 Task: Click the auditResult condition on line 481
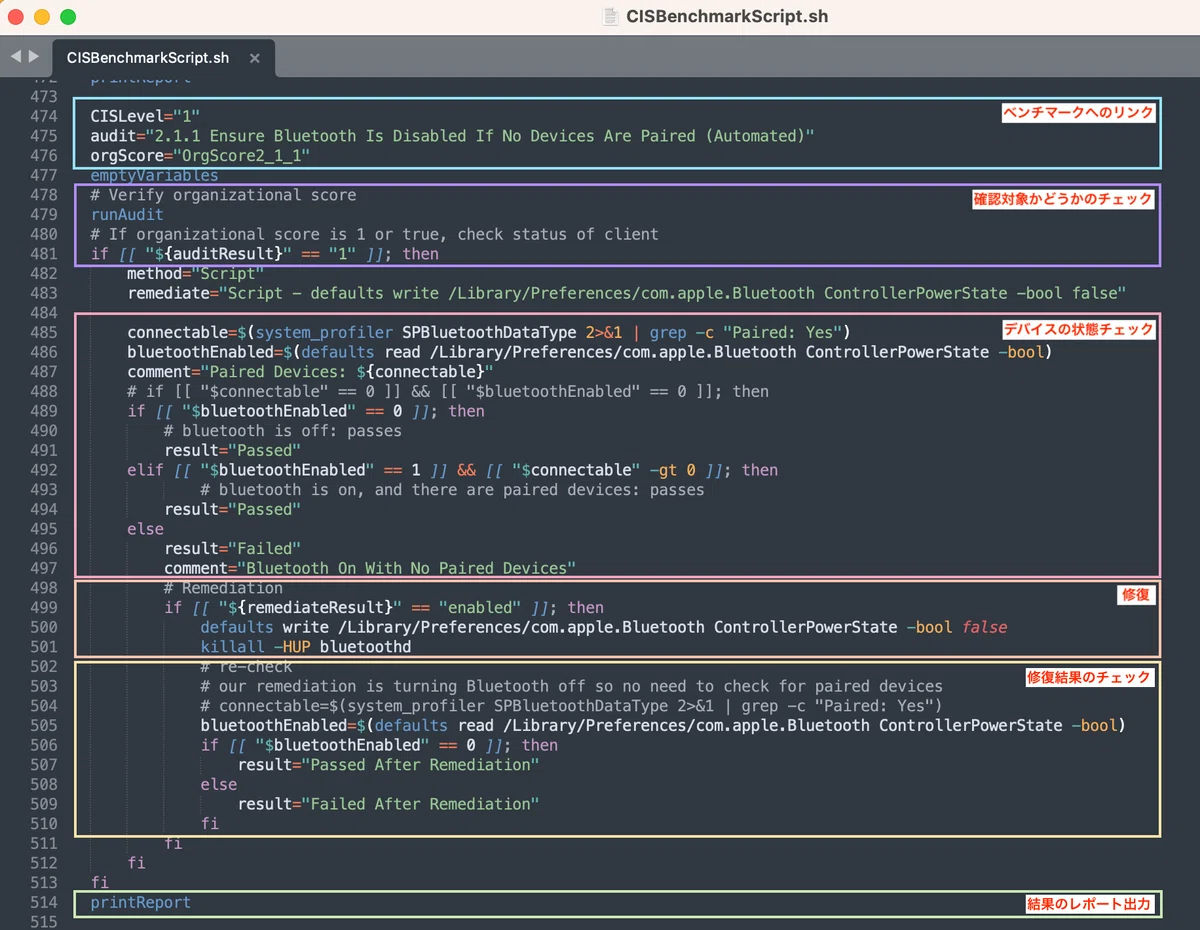click(264, 254)
